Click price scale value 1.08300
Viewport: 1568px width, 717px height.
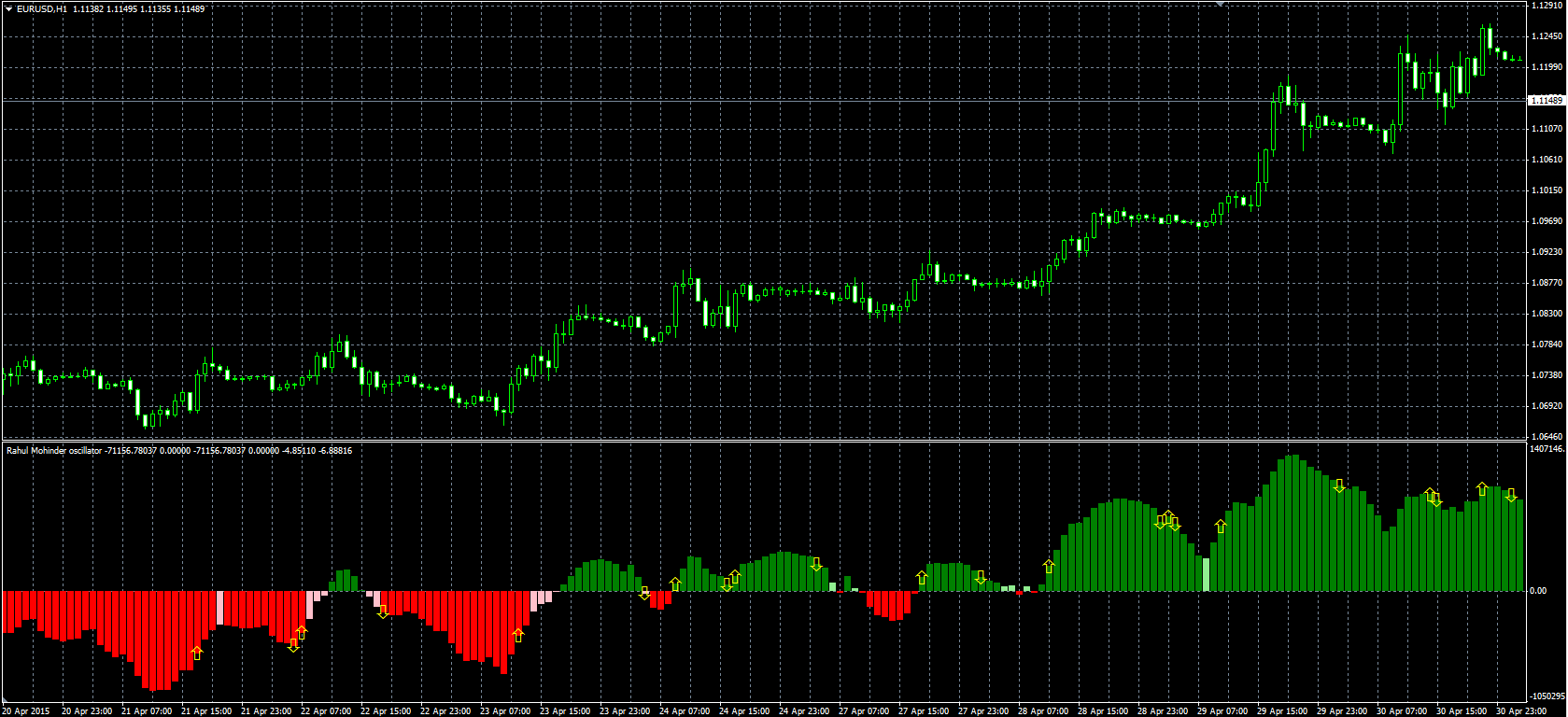[x=1547, y=314]
